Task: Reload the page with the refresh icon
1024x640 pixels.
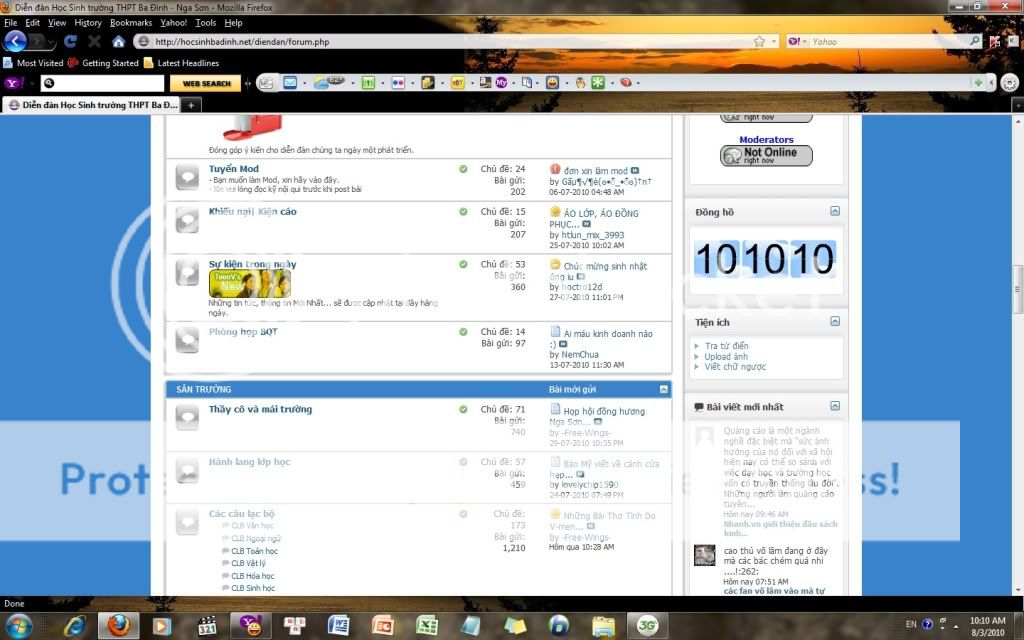Action: tap(70, 42)
